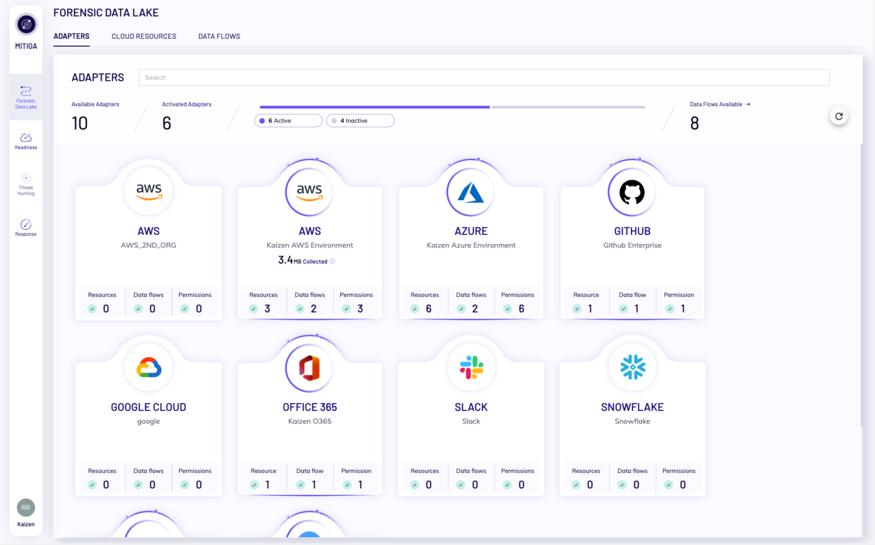Click the Data Flows Available count 8
This screenshot has width=875, height=545.
tap(694, 123)
